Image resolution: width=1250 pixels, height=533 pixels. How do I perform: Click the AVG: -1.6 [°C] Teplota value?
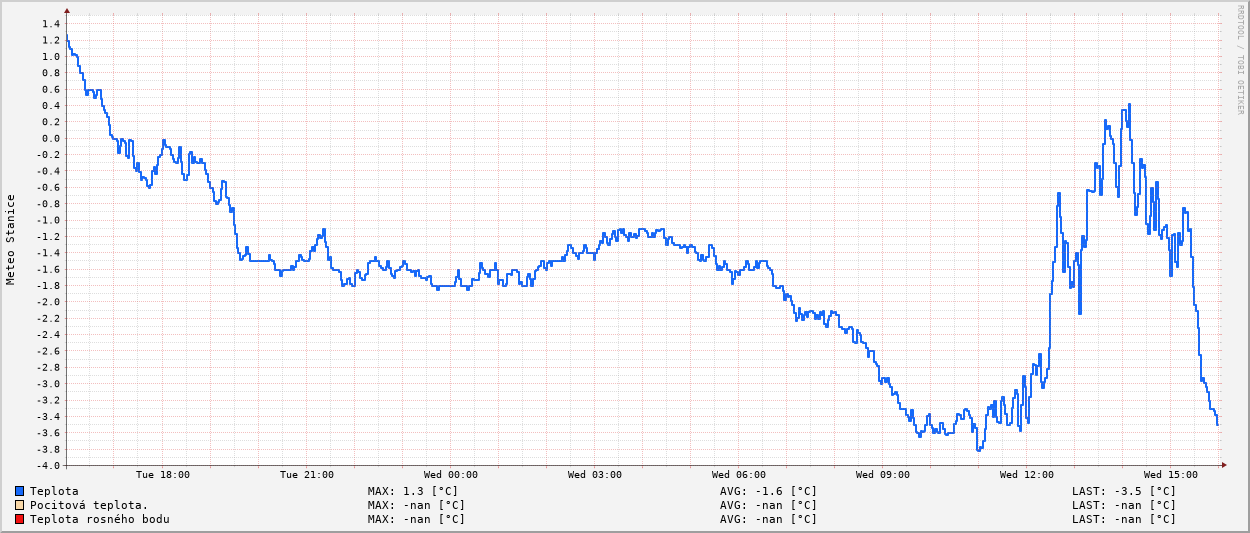coord(768,491)
